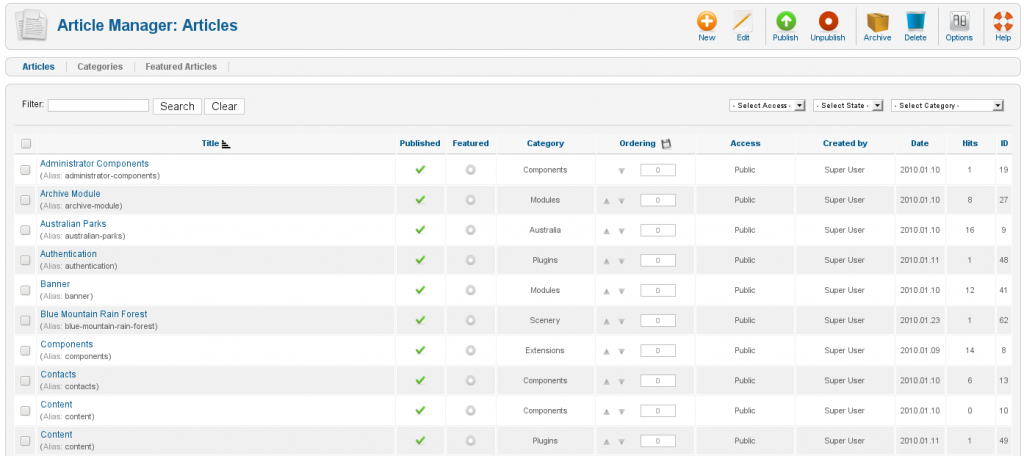Open the Select Category dropdown
This screenshot has width=1024, height=456.
coord(947,105)
